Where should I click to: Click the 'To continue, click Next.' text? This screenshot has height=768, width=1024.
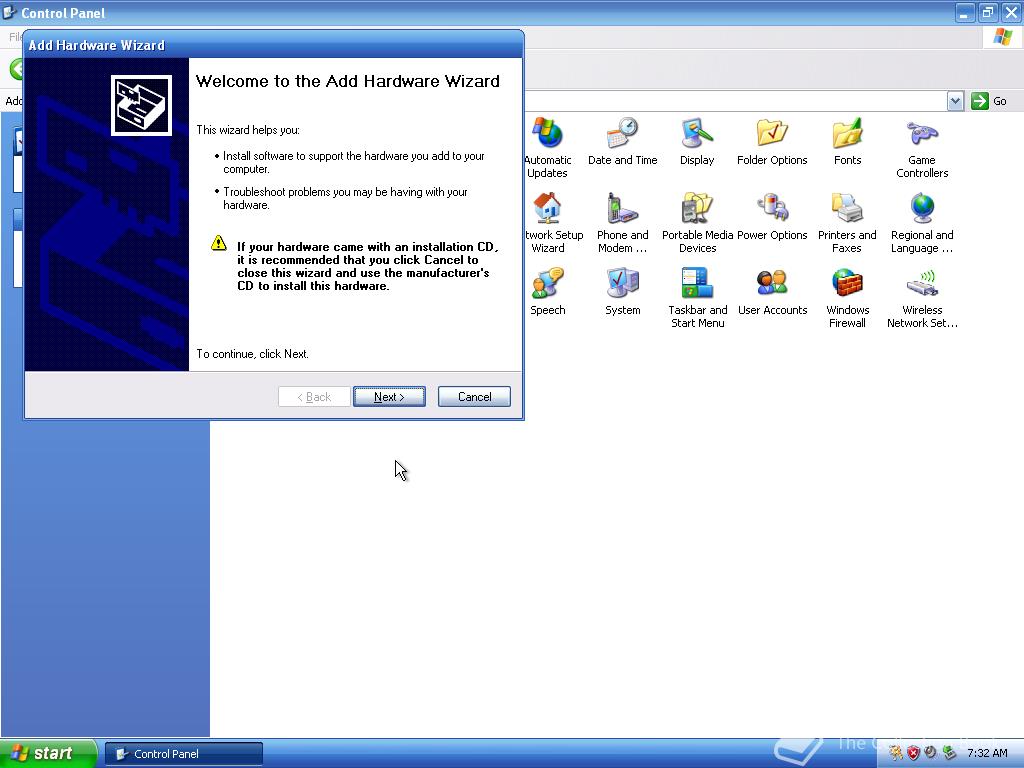coord(253,354)
